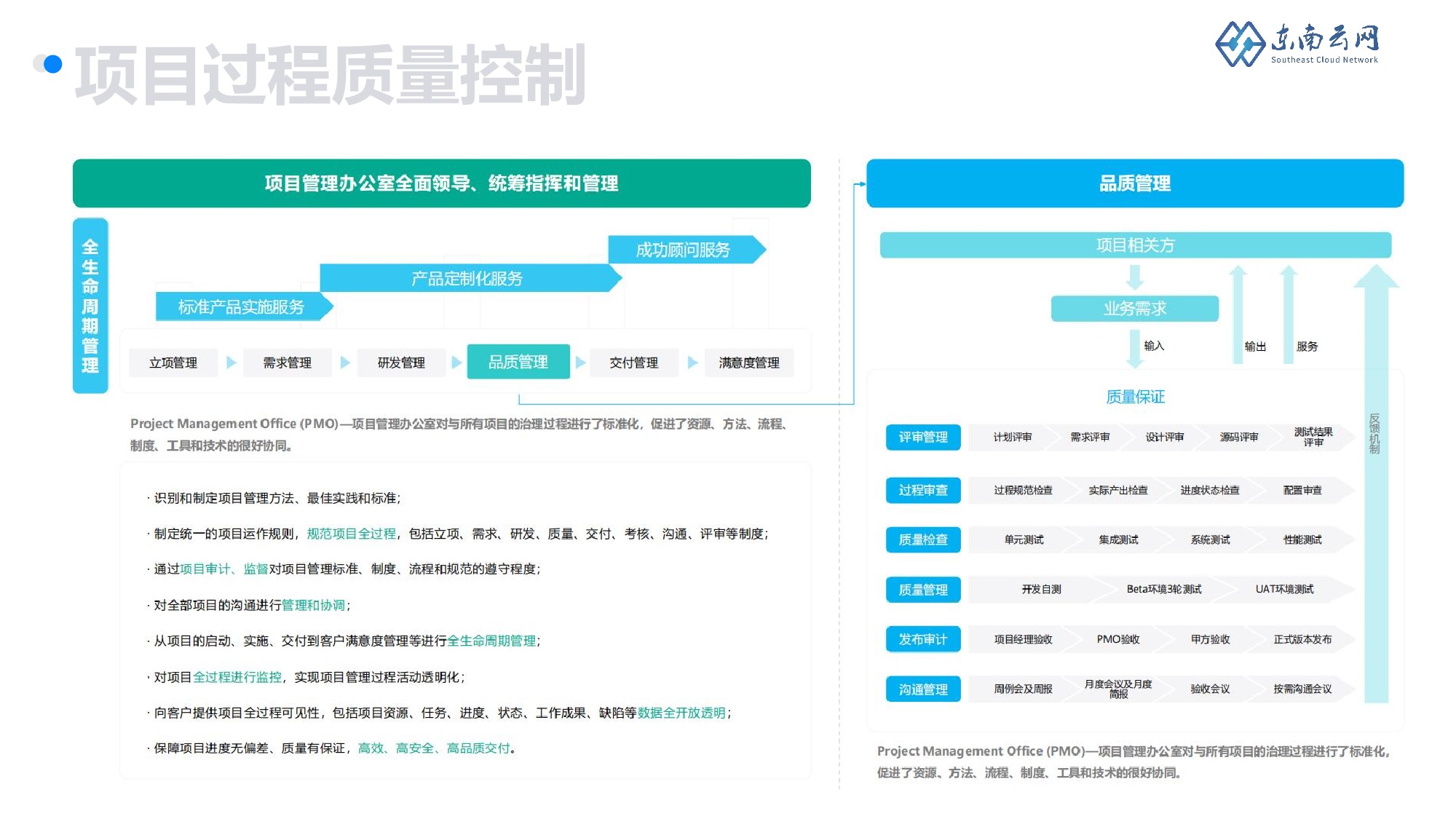Click the 配置审查 step
This screenshot has height=819, width=1456.
(1302, 490)
